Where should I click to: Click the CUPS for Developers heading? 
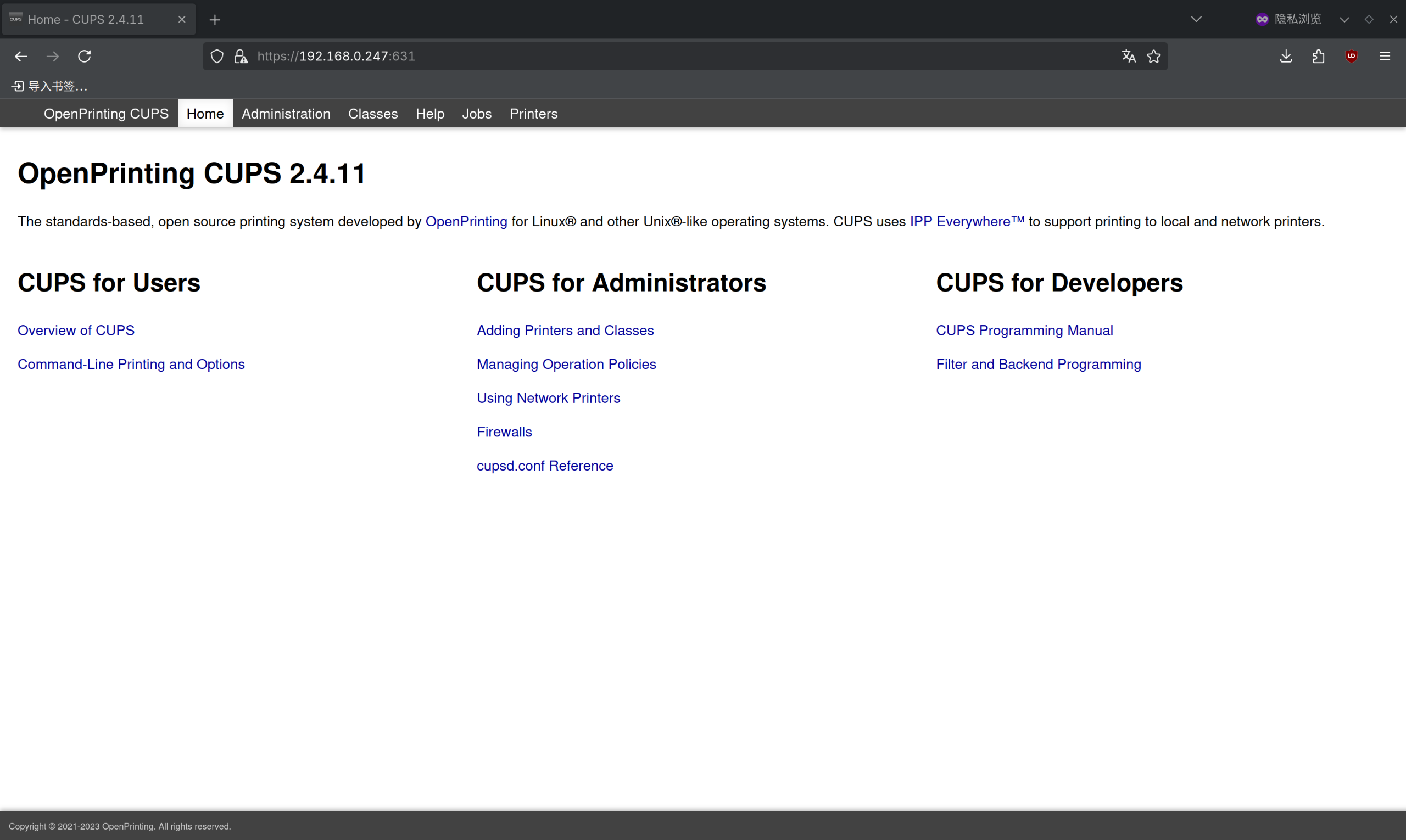(1059, 283)
